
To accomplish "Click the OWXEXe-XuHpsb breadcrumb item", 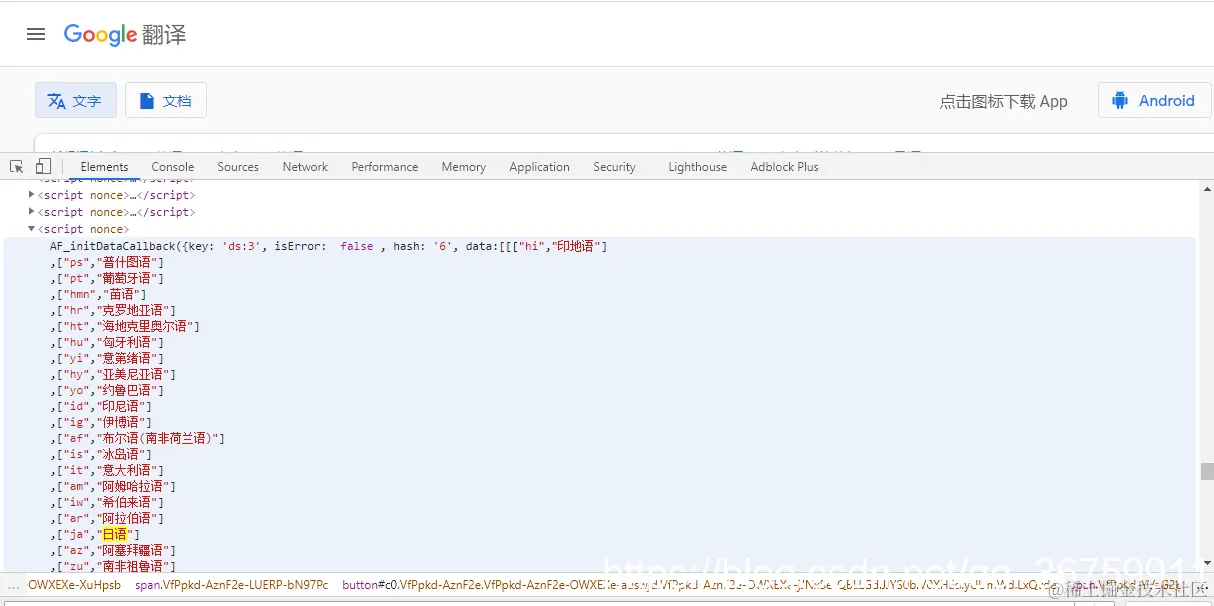I will pyautogui.click(x=74, y=585).
